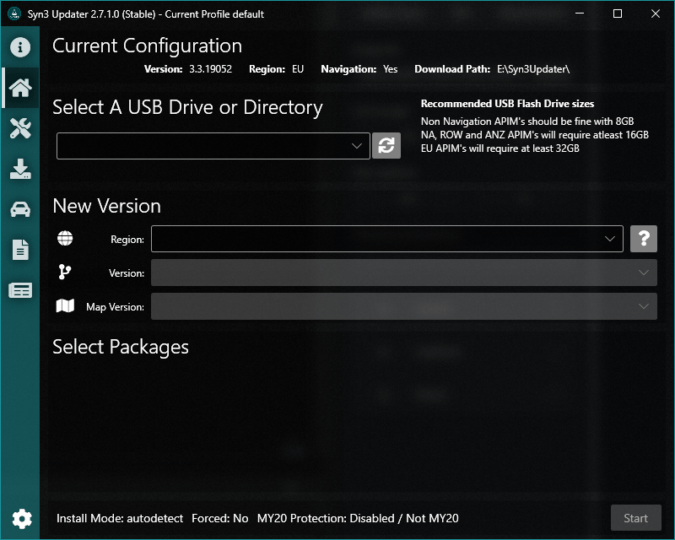This screenshot has width=675, height=540.
Task: Click the version value 3.3.19052
Action: (211, 69)
